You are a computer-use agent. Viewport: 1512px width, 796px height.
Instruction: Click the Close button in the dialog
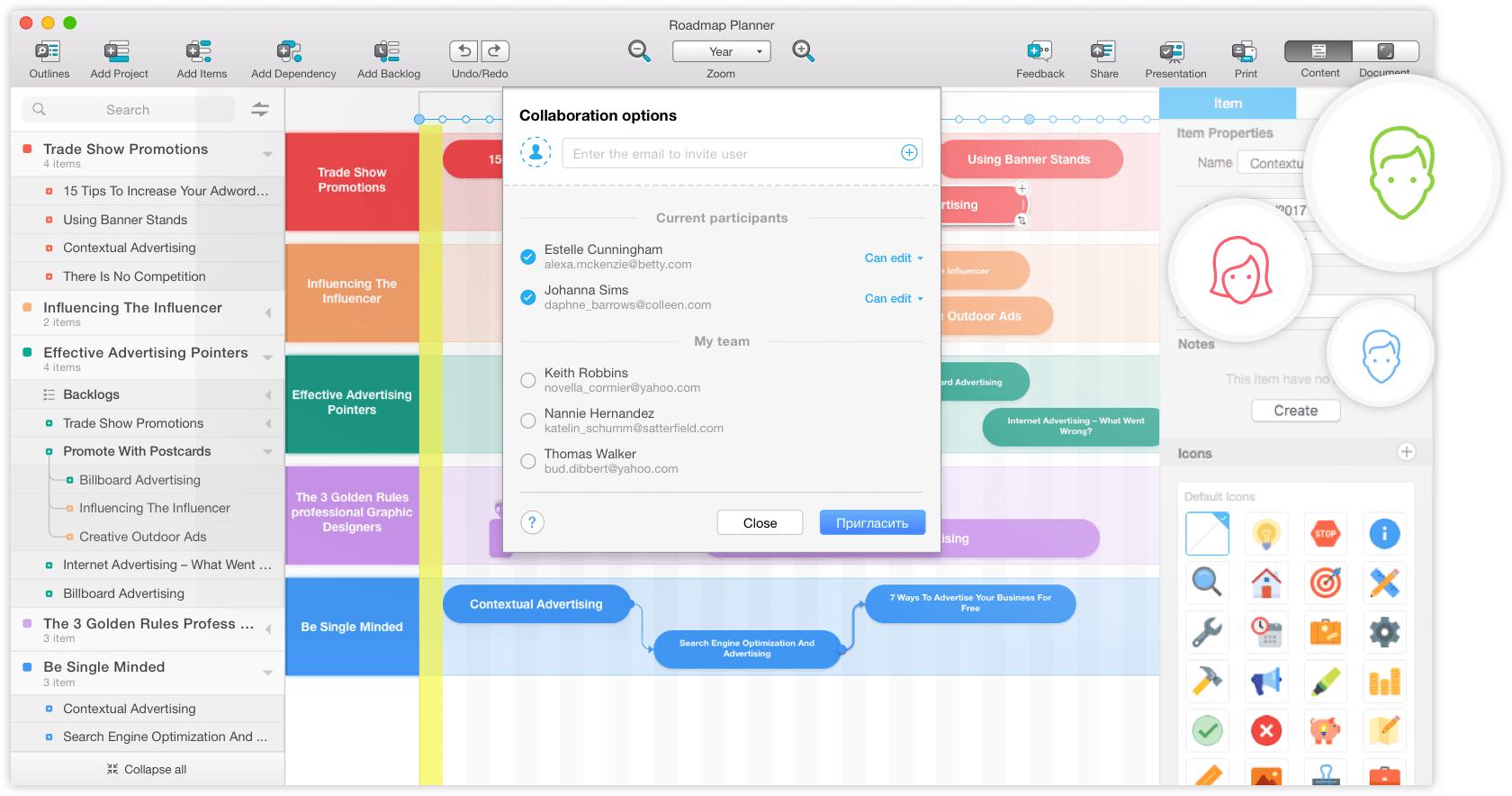pos(760,523)
